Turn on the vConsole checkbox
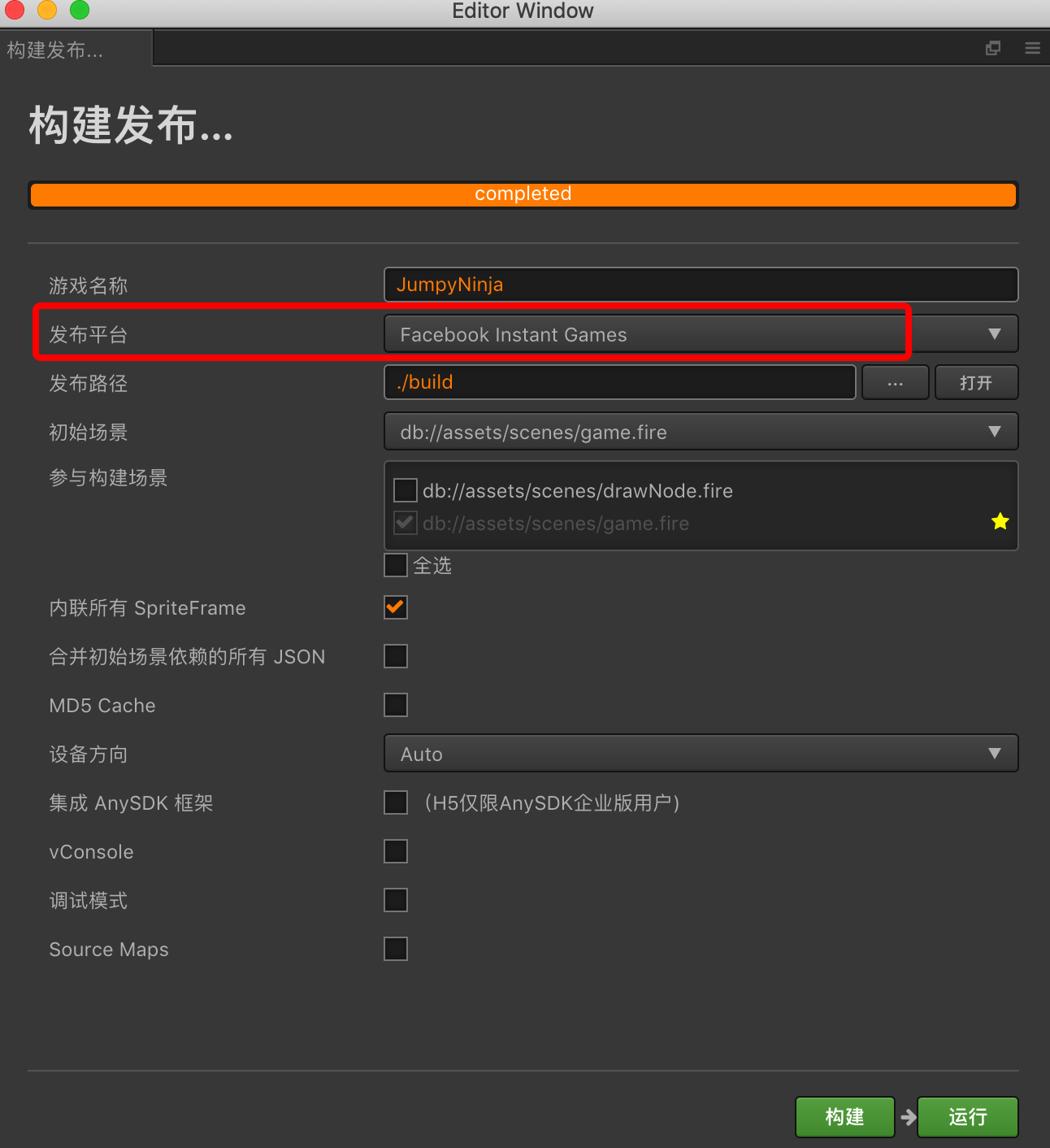 click(x=396, y=851)
